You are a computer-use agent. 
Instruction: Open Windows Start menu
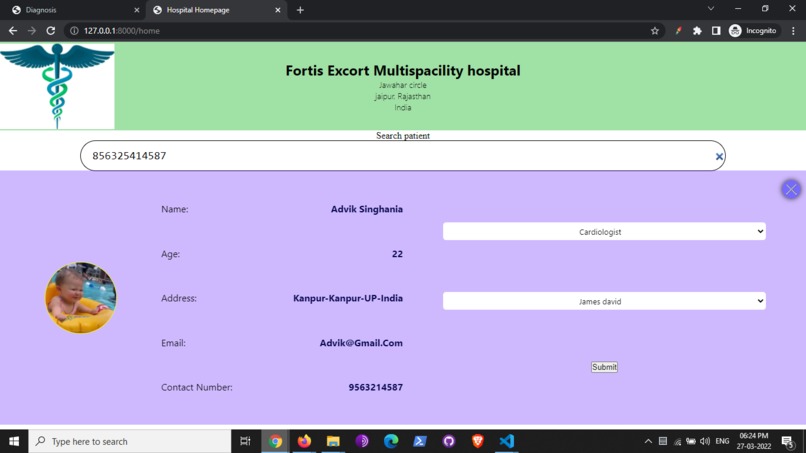click(14, 441)
